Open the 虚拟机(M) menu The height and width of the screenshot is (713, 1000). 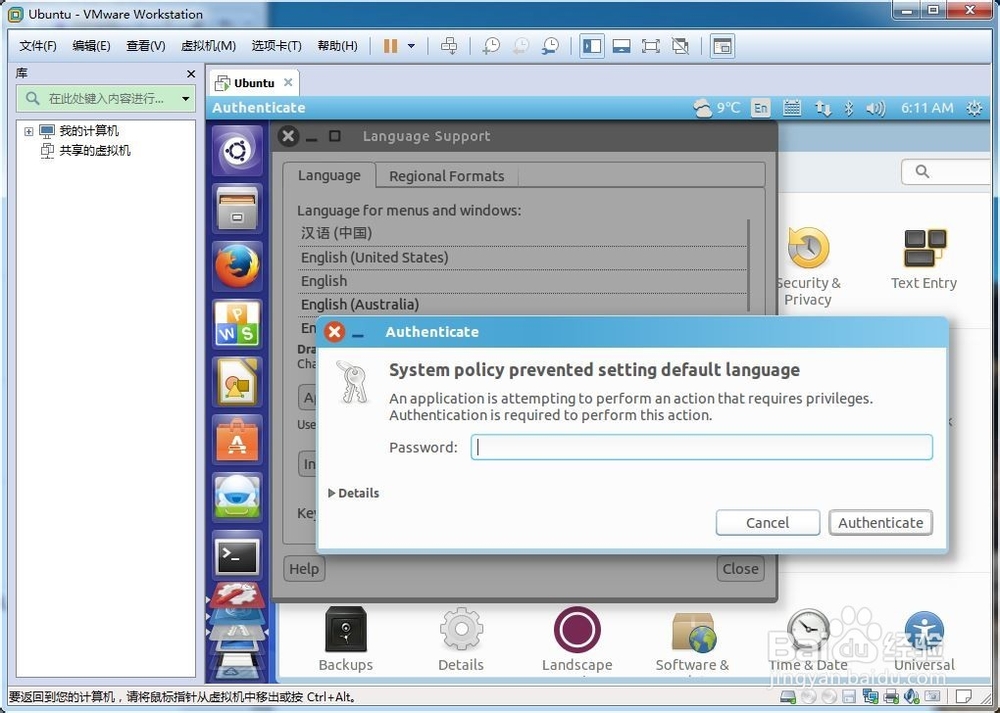tap(209, 46)
